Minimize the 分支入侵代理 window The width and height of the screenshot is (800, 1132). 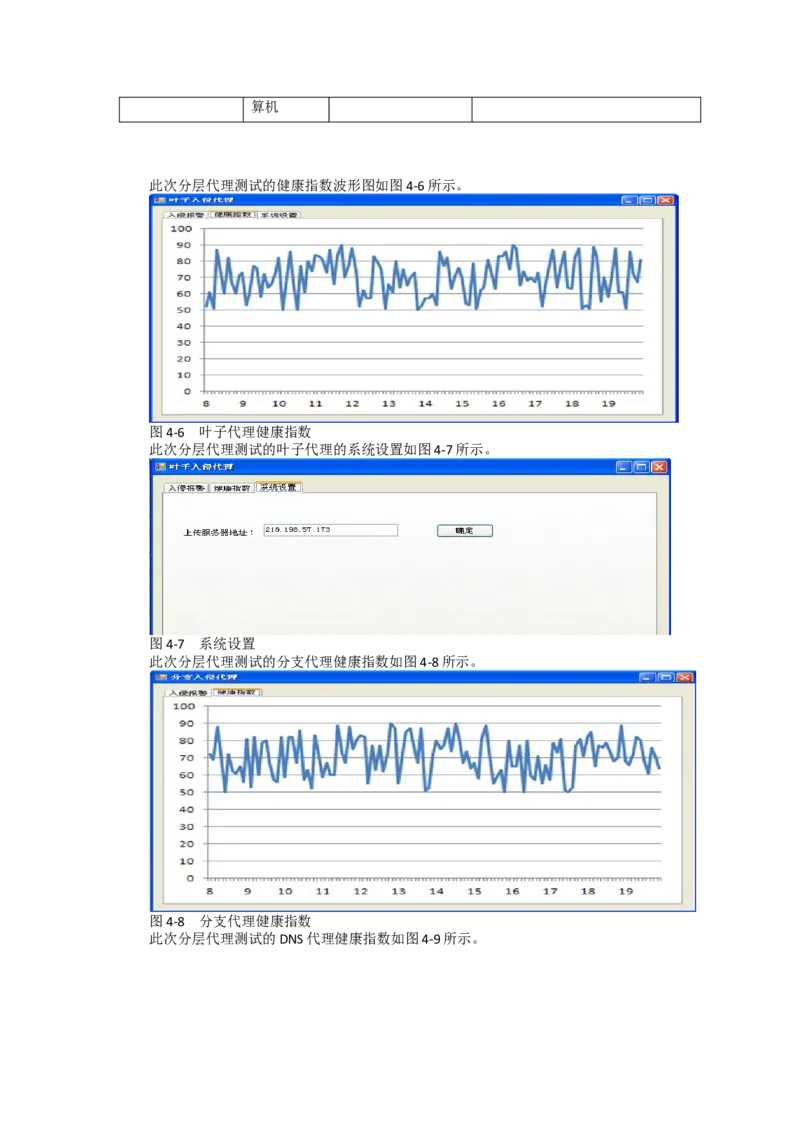click(648, 677)
